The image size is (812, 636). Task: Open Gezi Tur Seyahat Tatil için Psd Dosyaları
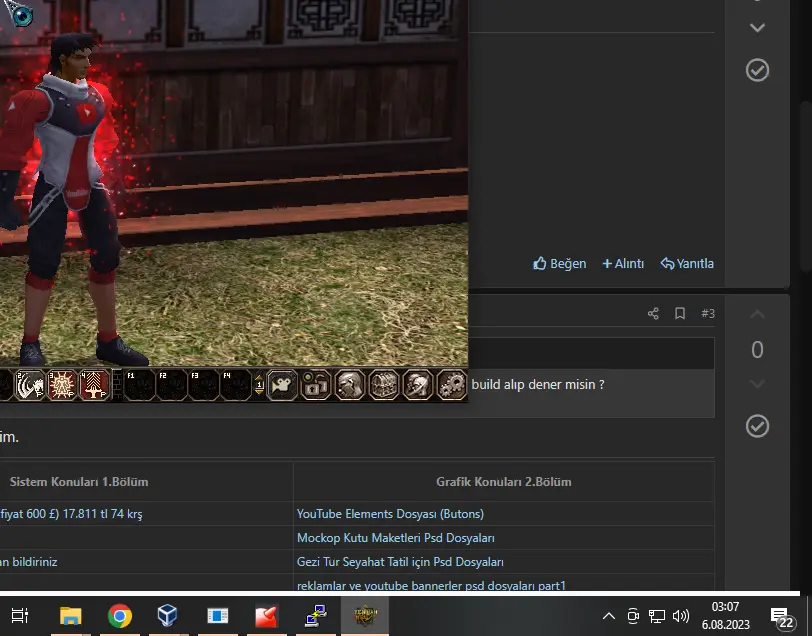(x=400, y=562)
